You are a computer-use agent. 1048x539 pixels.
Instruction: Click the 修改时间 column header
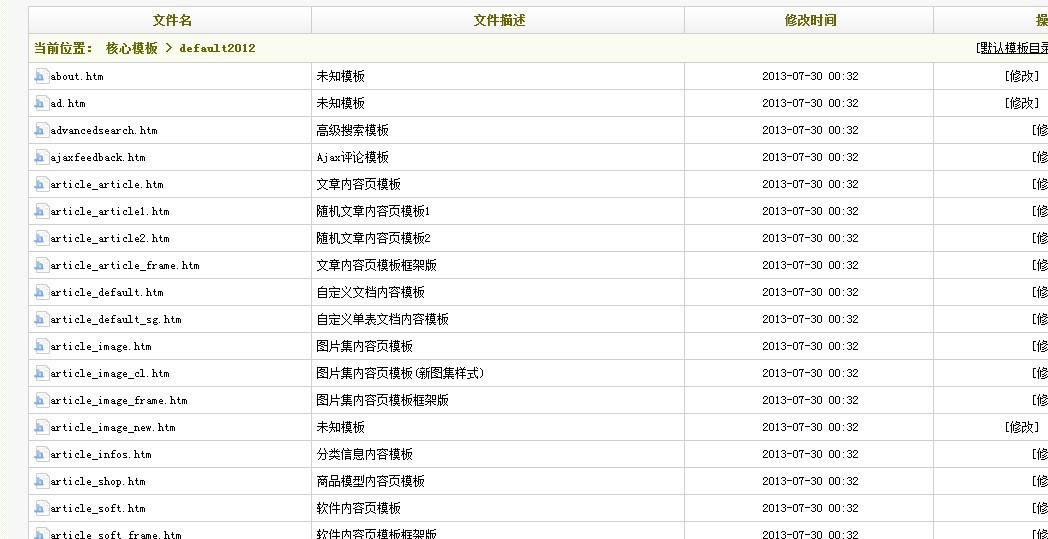pos(810,20)
